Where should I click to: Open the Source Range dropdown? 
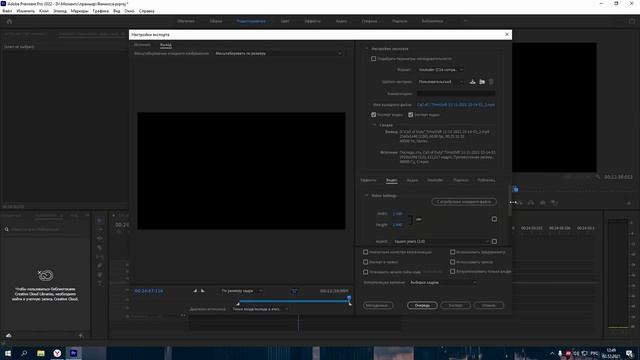(260, 309)
